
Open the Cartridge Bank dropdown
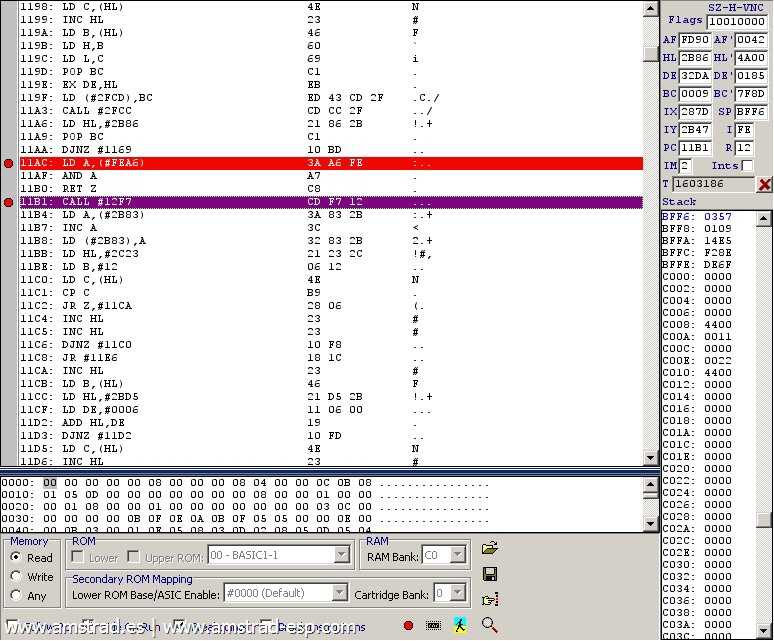(457, 593)
